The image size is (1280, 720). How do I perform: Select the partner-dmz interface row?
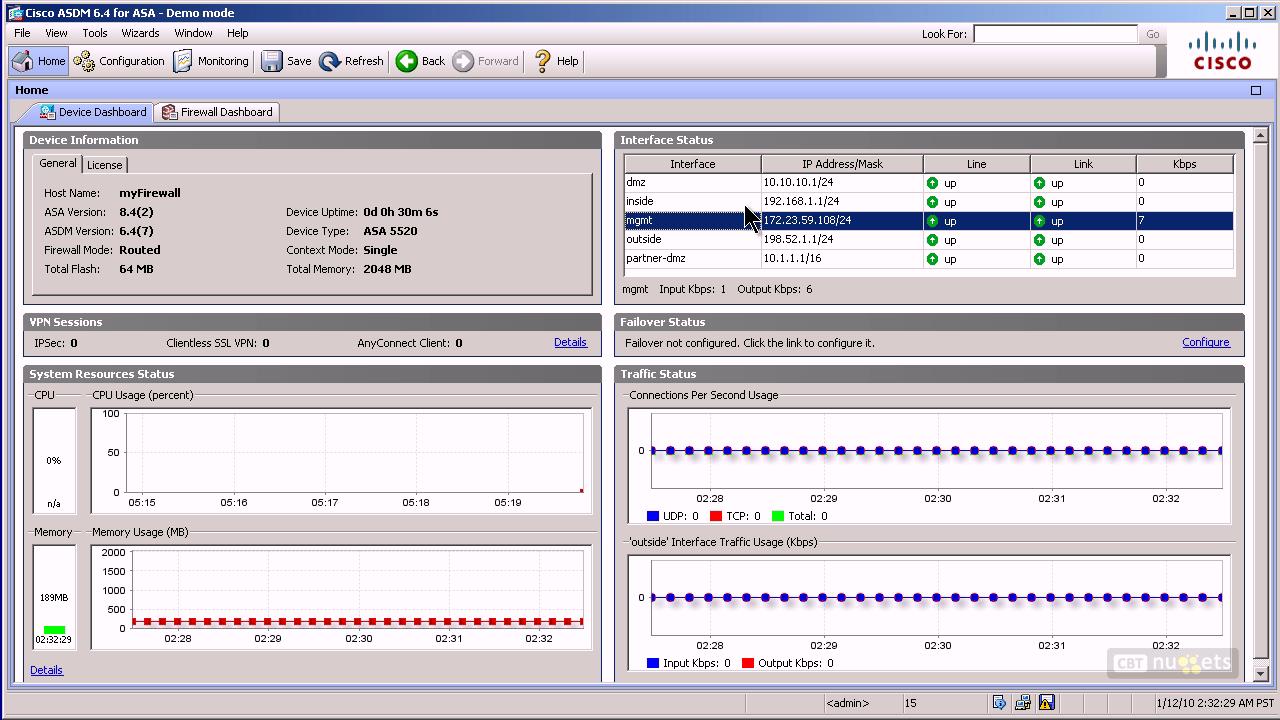tap(928, 259)
